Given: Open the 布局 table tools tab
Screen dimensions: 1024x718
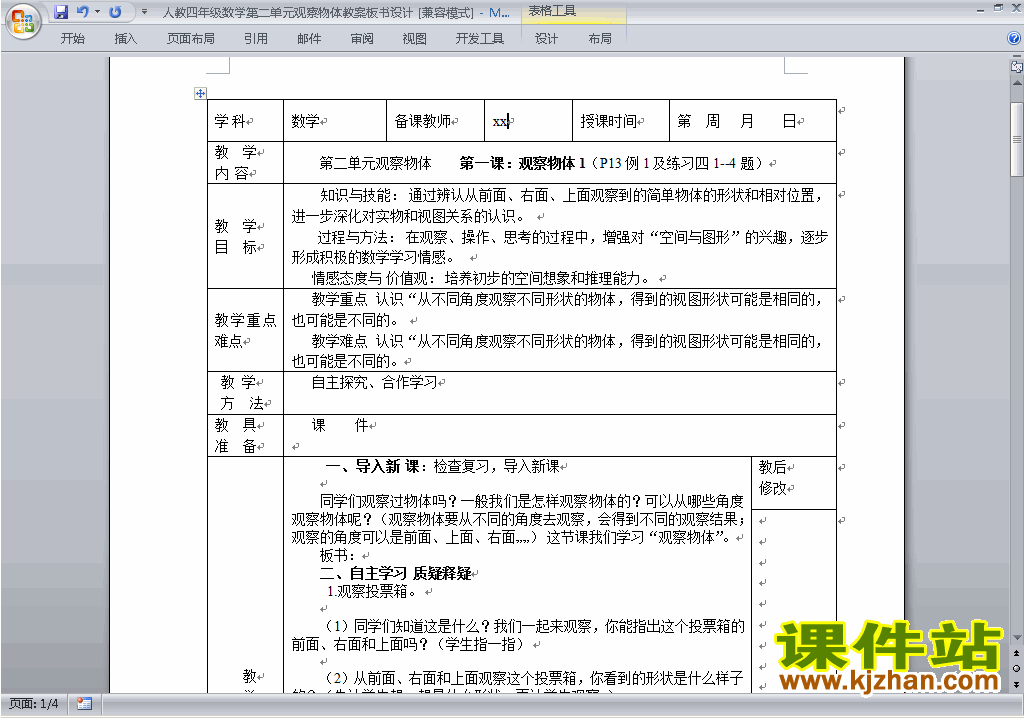Looking at the screenshot, I should 600,39.
